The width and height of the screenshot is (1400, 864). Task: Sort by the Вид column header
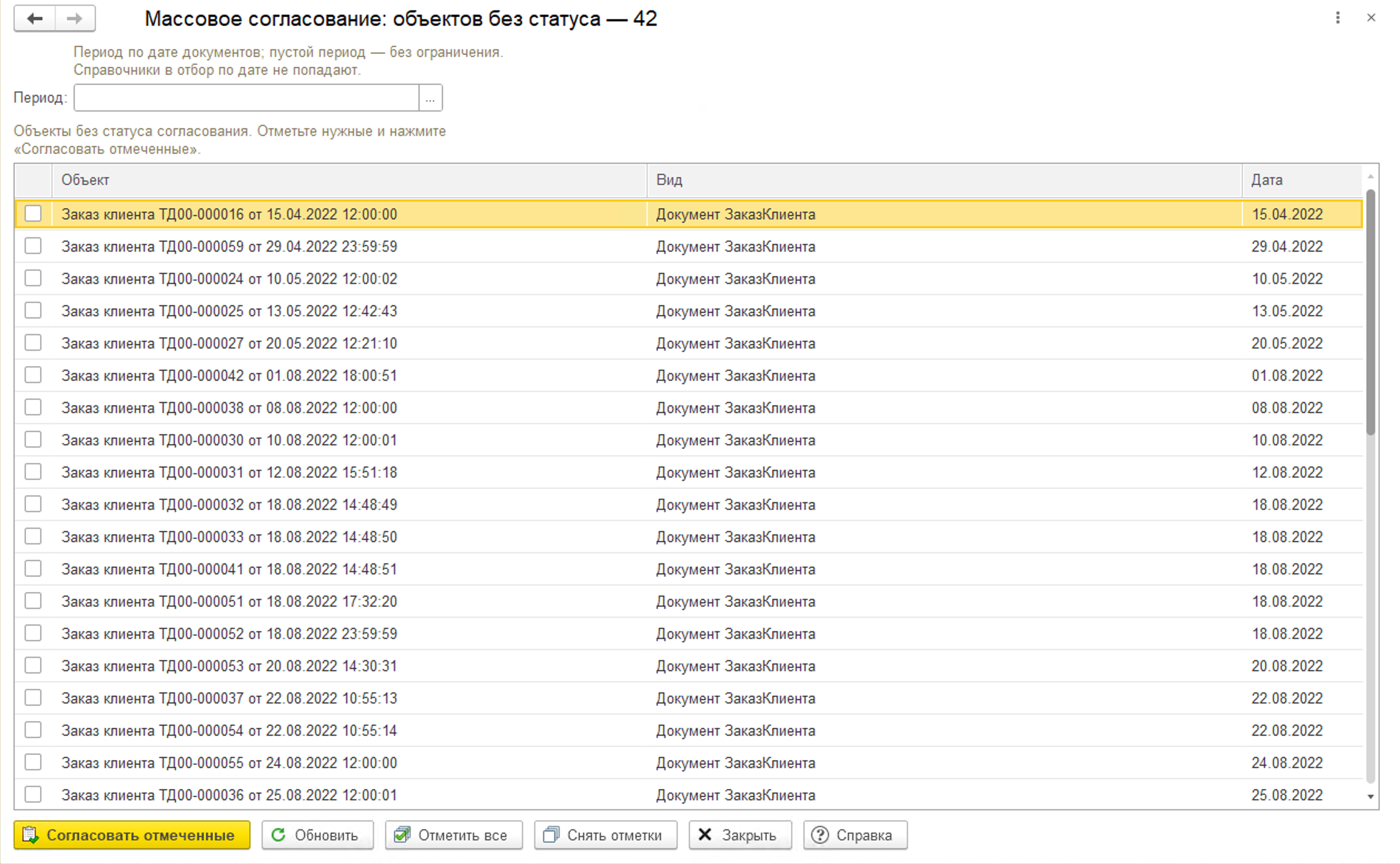point(945,180)
